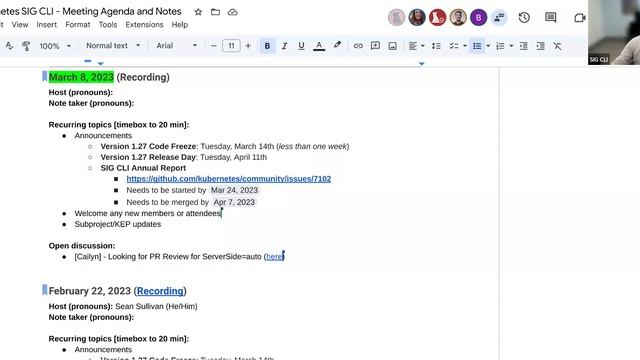Toggle underline formatting

point(301,46)
